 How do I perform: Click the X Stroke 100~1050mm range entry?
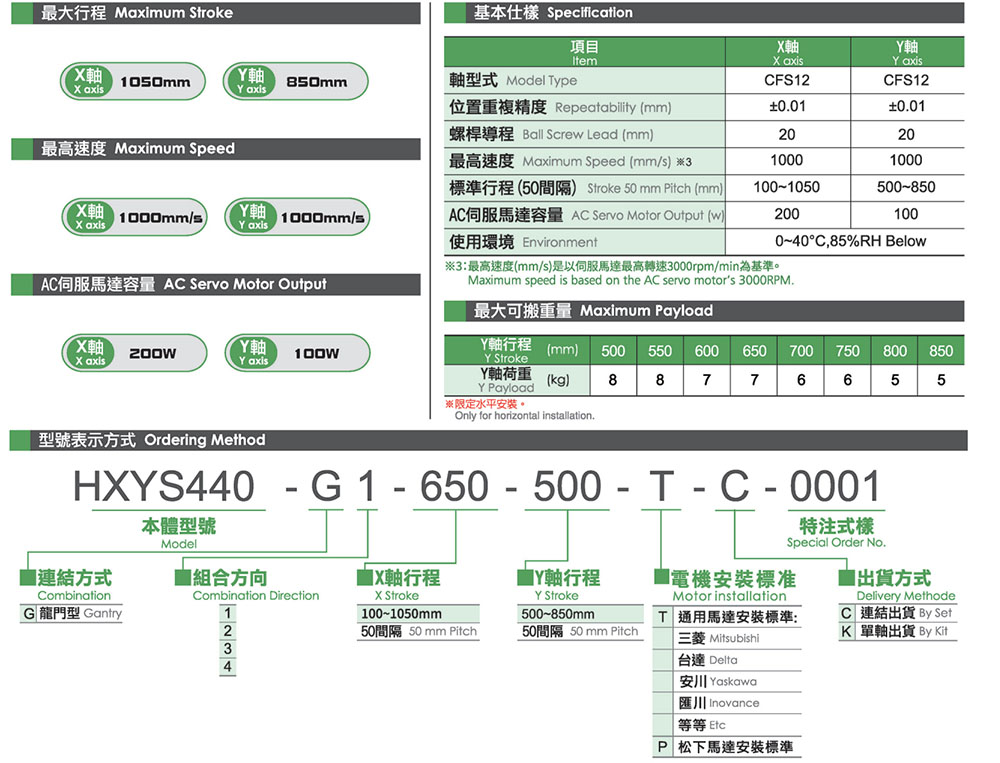[418, 614]
